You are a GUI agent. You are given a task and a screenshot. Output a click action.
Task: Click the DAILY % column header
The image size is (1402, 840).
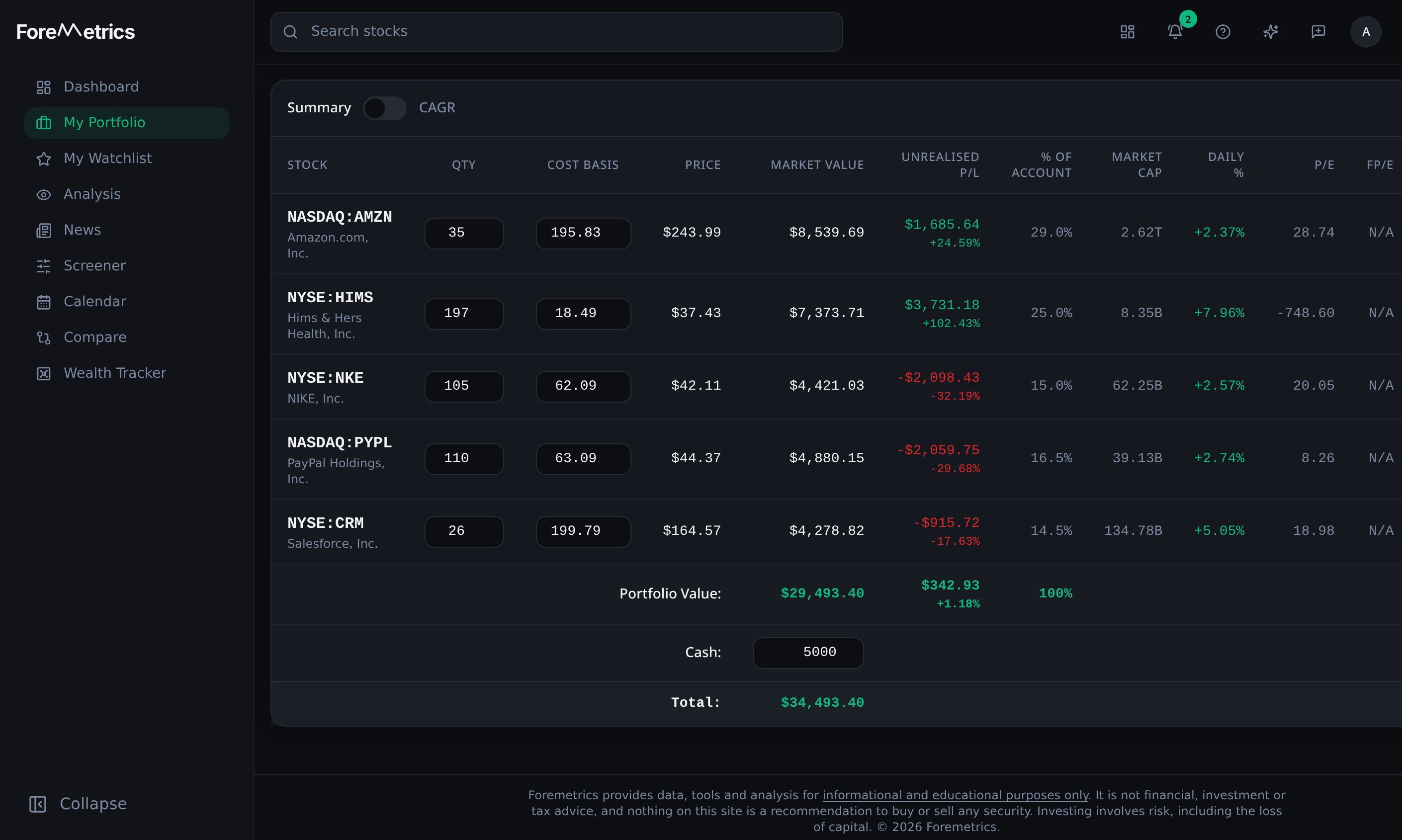[1226, 165]
